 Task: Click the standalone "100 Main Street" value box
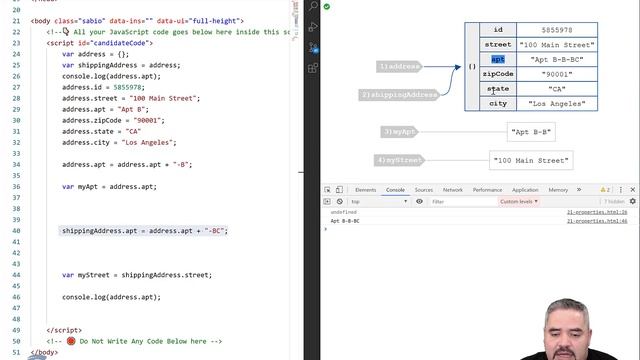[531, 160]
